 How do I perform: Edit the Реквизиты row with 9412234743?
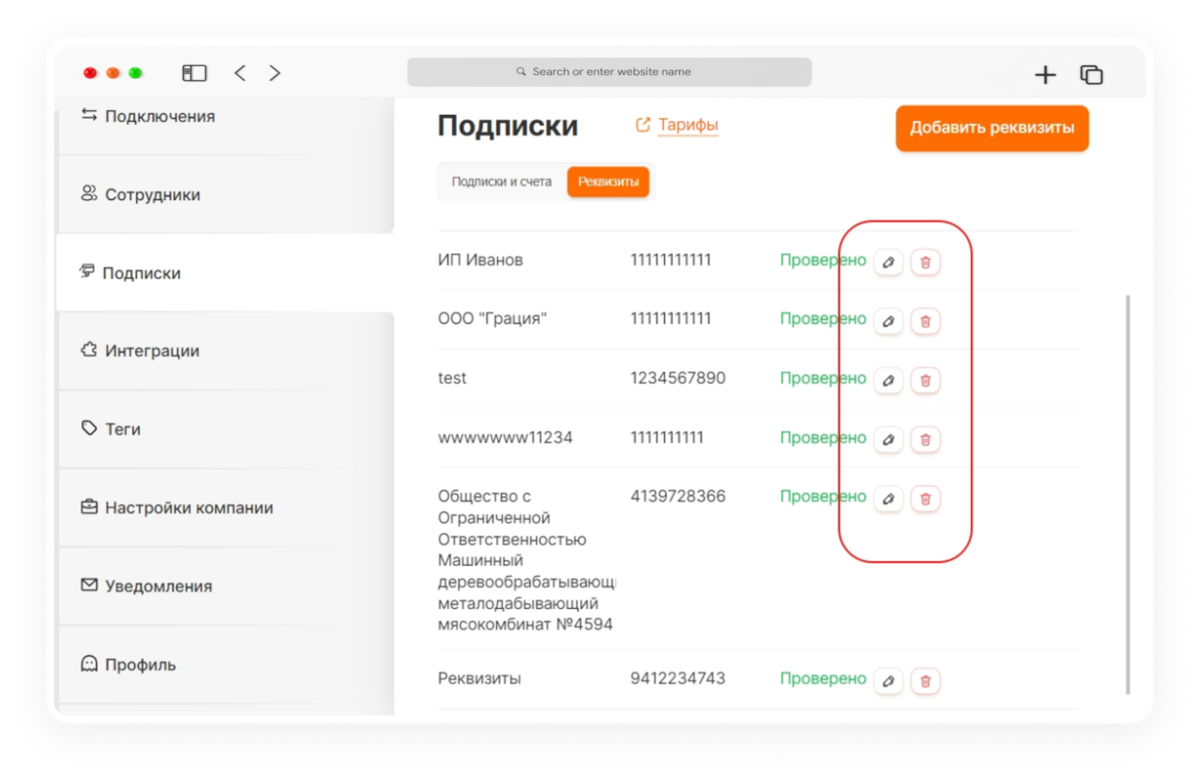[888, 681]
